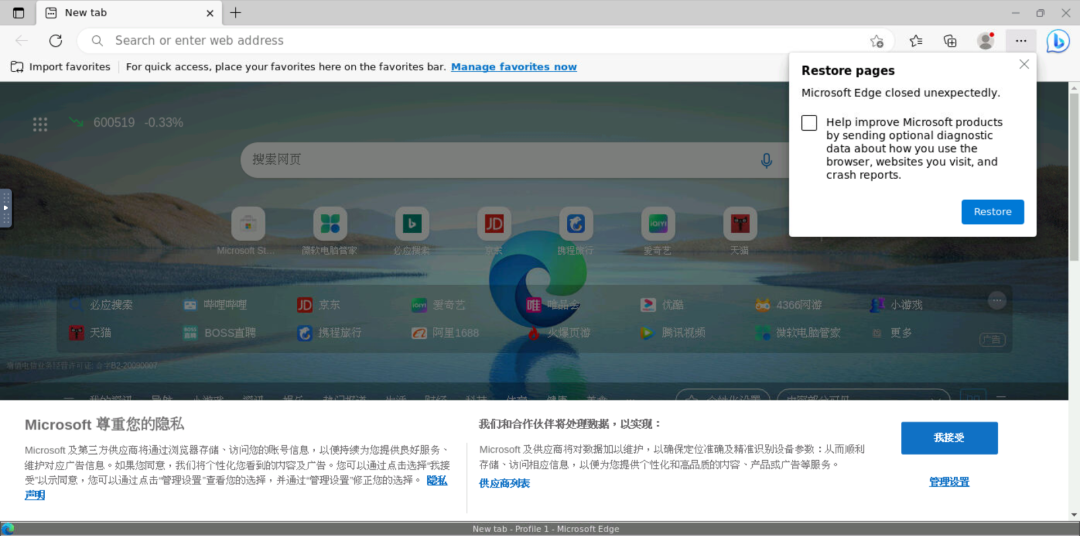Tick the Help improve Microsoft products checkbox
The width and height of the screenshot is (1080, 536).
click(x=809, y=123)
